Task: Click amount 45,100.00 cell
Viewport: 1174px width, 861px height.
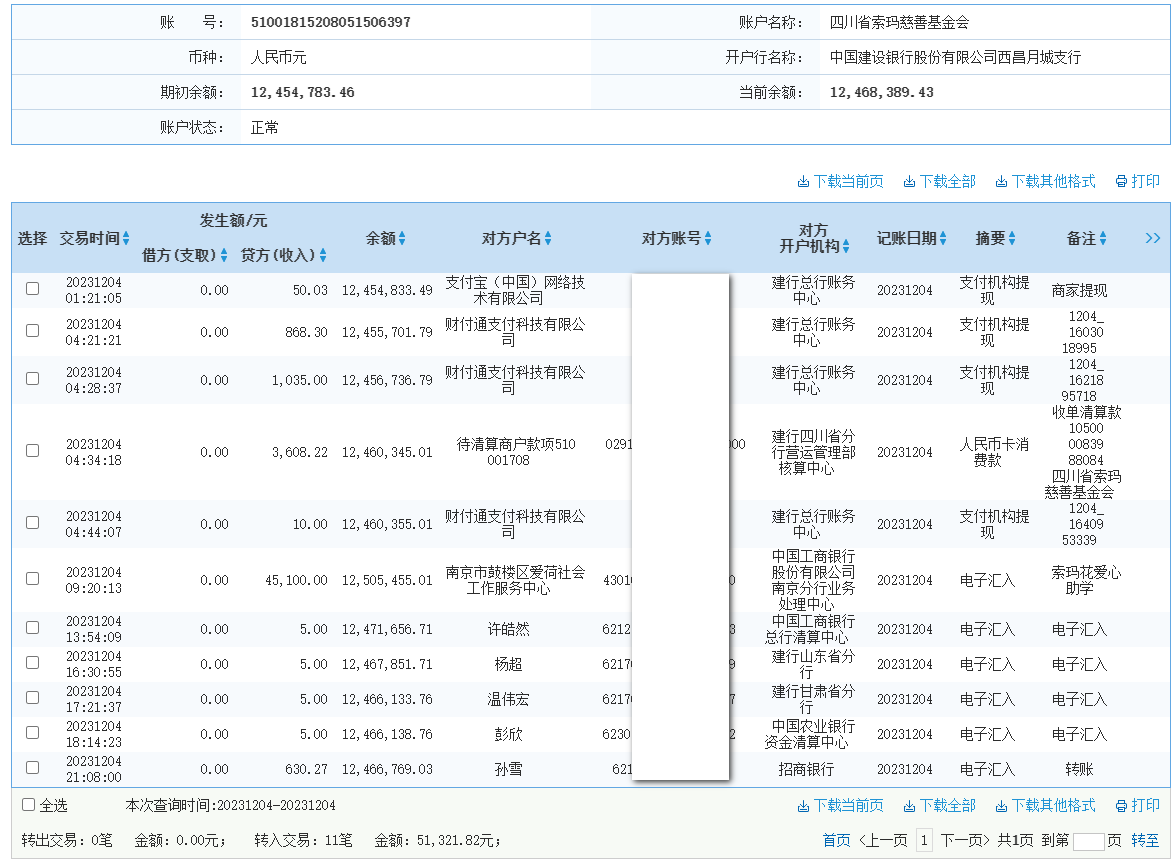Action: 296,580
